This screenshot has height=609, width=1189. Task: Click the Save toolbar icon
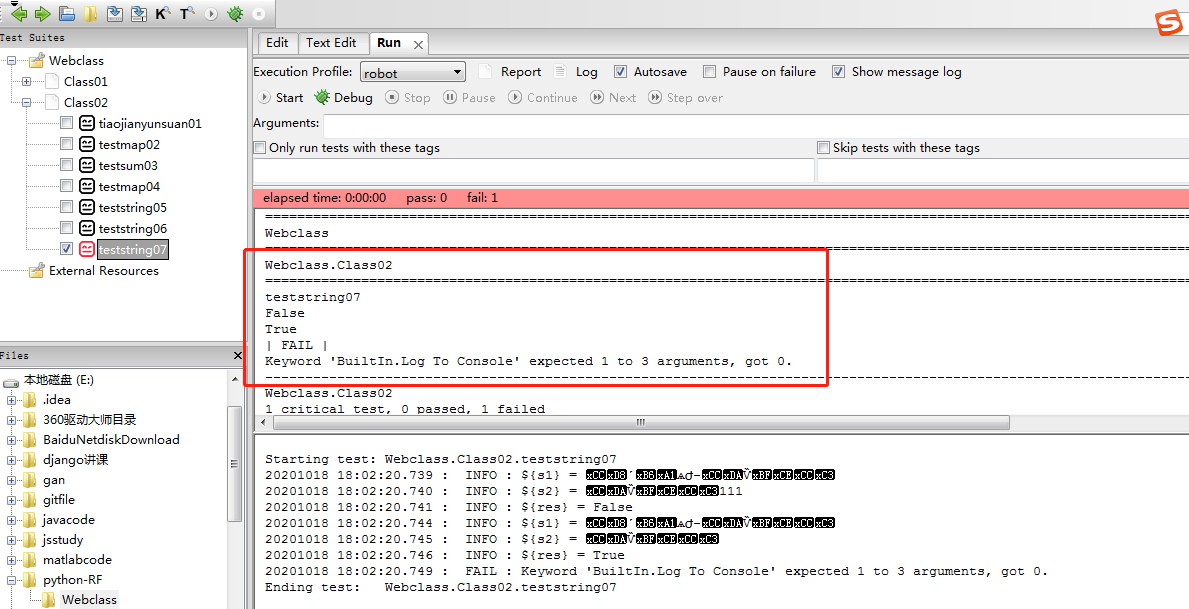pyautogui.click(x=115, y=13)
